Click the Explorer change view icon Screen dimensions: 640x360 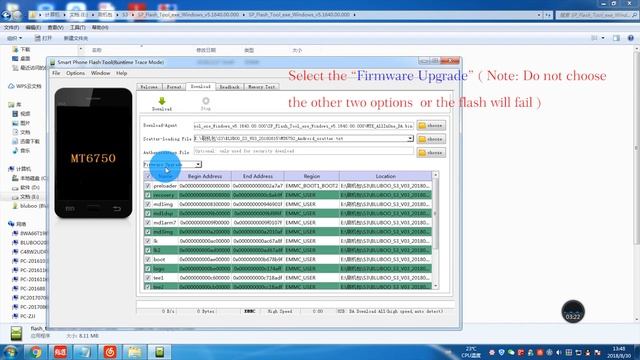tap(594, 38)
